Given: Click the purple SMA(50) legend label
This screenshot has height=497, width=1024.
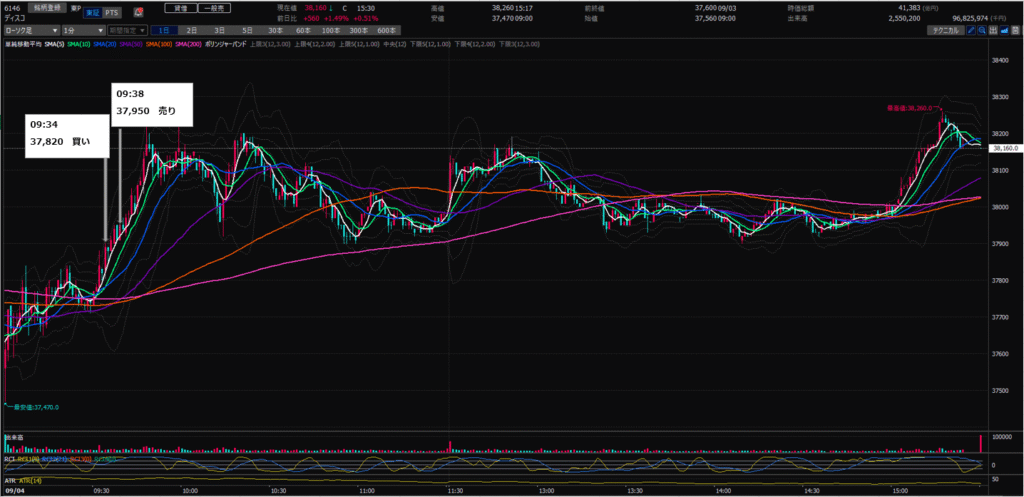Looking at the screenshot, I should (x=131, y=44).
